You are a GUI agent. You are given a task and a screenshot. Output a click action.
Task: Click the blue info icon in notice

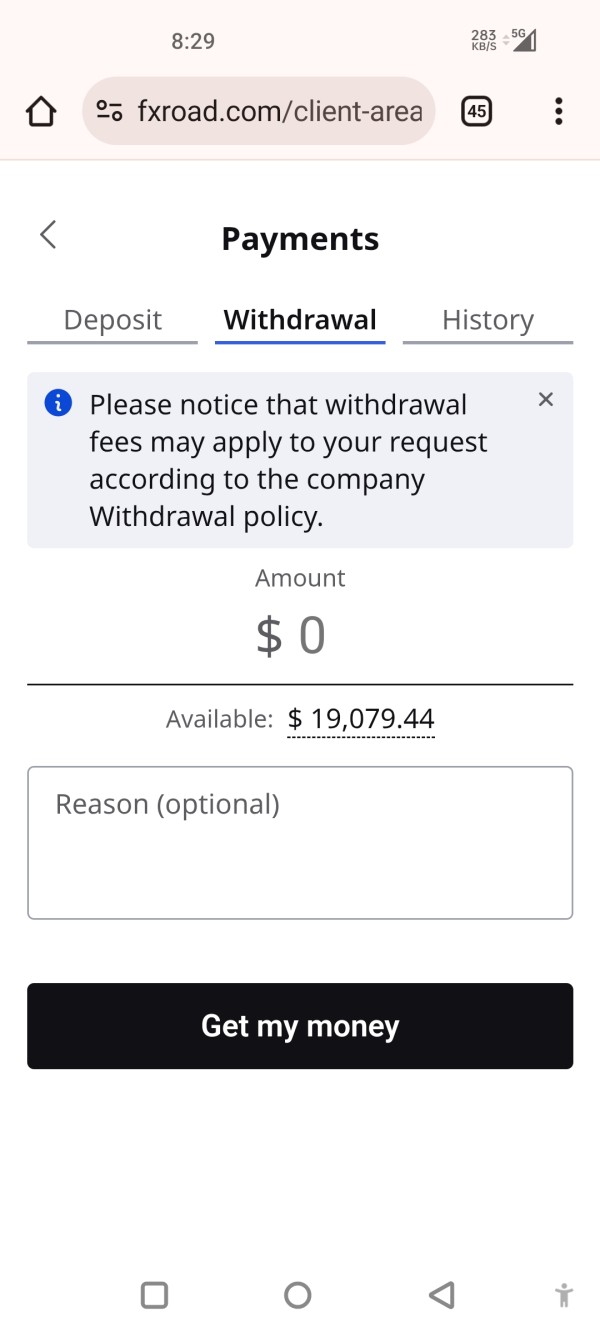point(59,403)
